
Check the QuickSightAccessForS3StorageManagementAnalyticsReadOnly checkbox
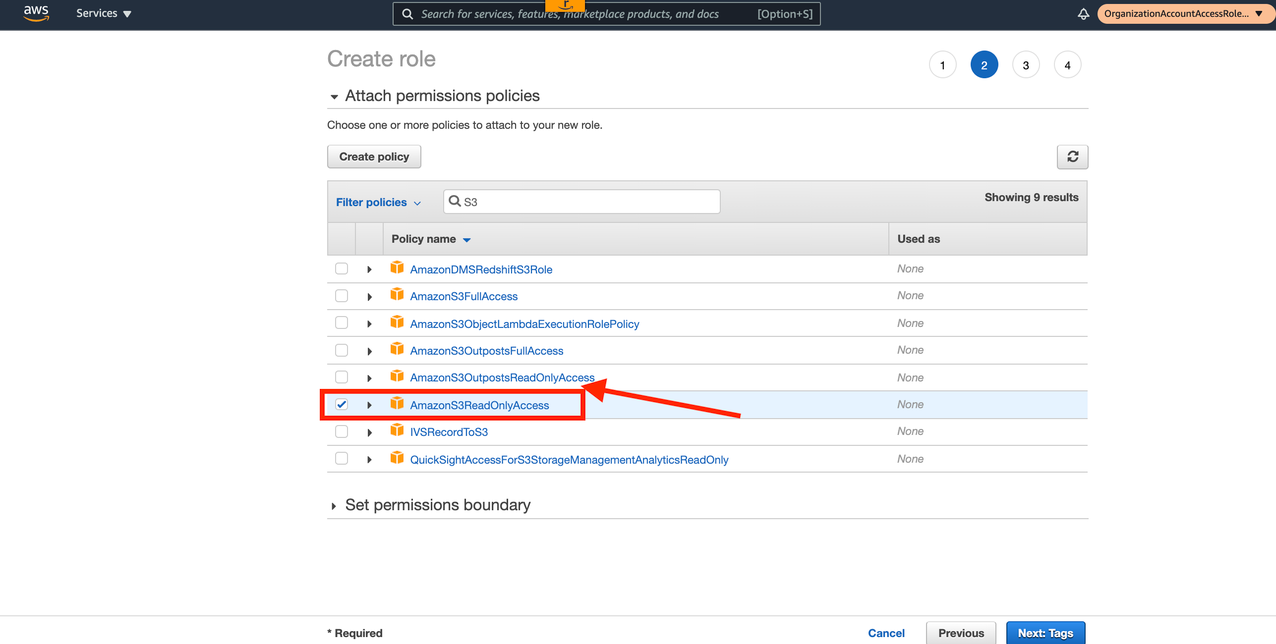[341, 459]
